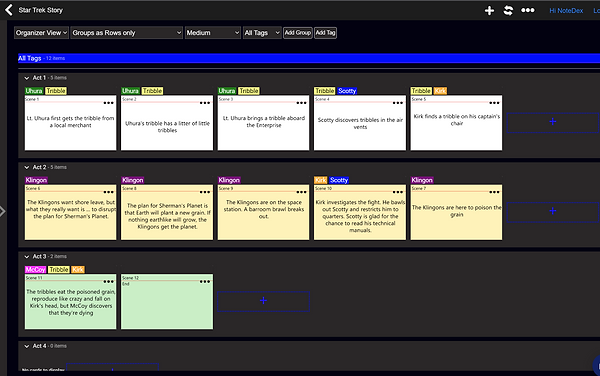Add a new card to the Act 1 row
The height and width of the screenshot is (376, 600).
[x=553, y=122]
